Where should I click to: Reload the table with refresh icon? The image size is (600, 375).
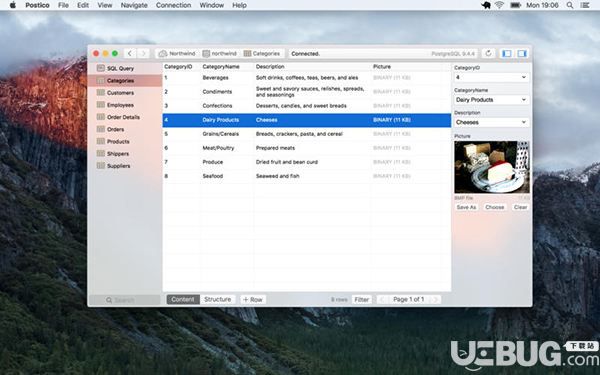coord(488,54)
